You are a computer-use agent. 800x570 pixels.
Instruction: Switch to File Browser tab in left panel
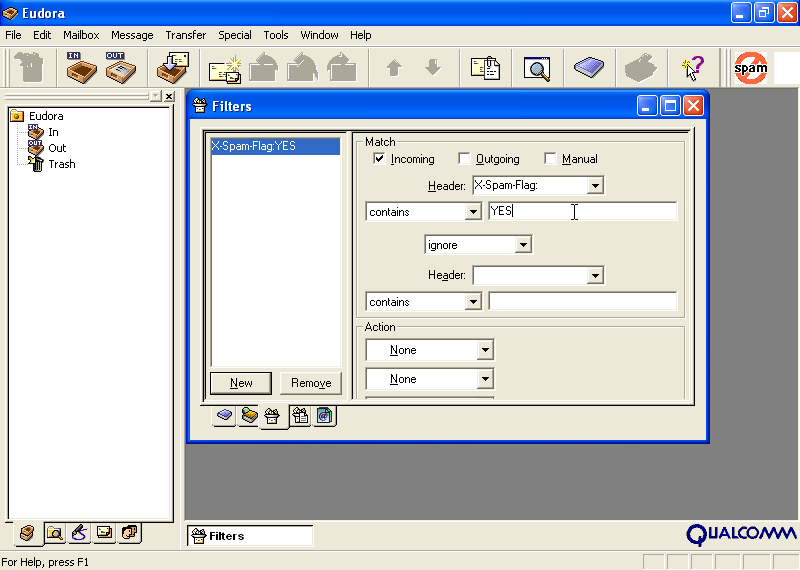click(x=55, y=533)
